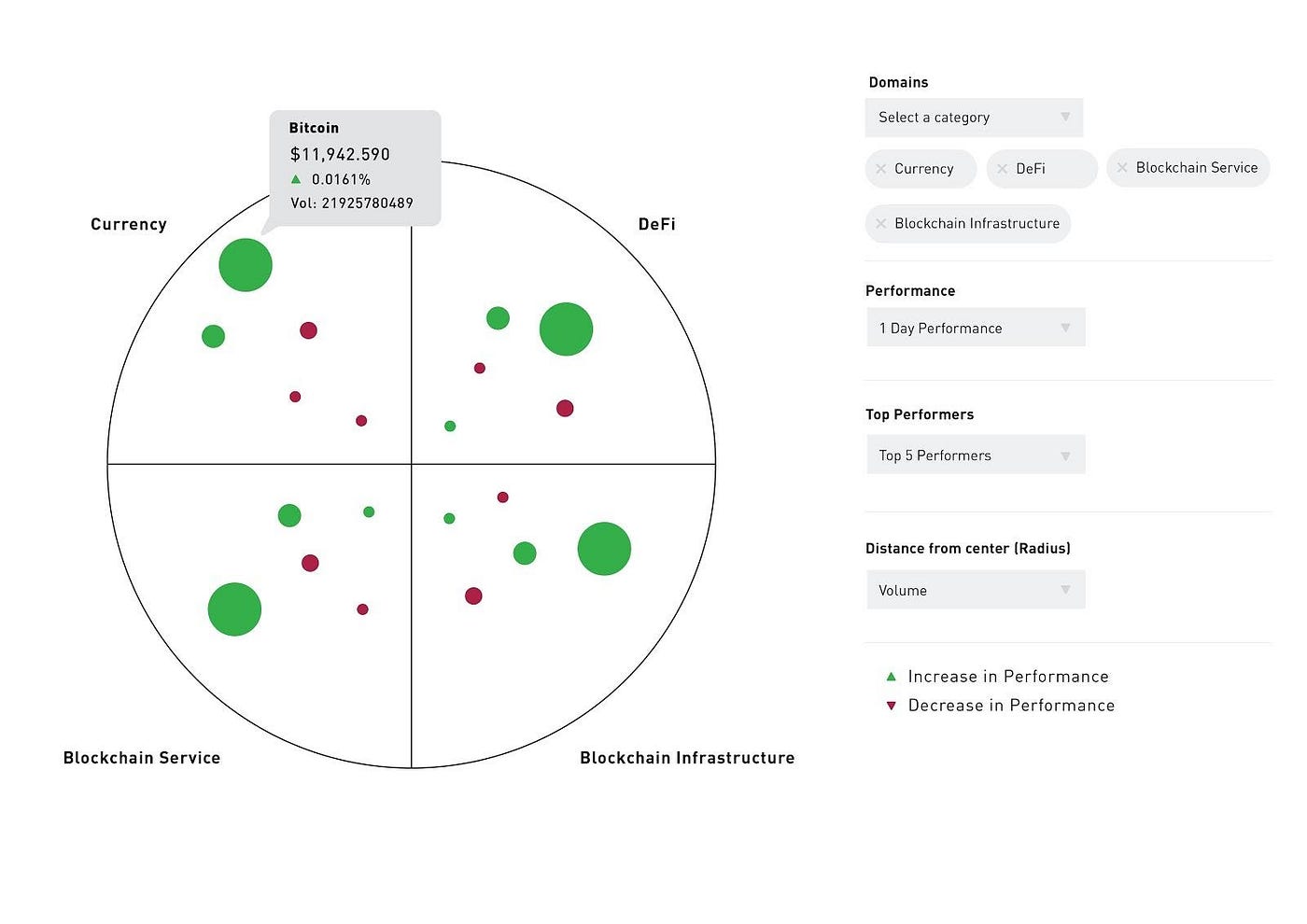The image size is (1307, 924).
Task: Click the Performance section heading
Action: click(x=910, y=290)
